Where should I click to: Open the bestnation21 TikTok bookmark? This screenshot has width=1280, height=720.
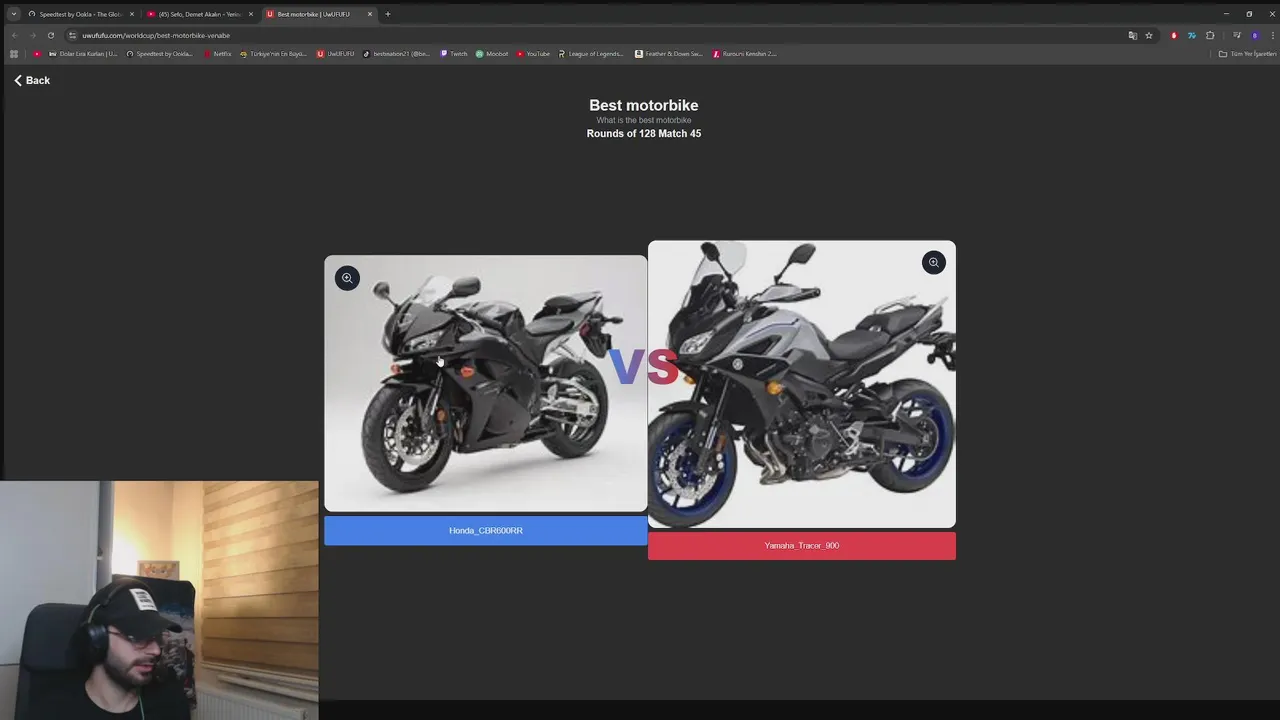[396, 54]
